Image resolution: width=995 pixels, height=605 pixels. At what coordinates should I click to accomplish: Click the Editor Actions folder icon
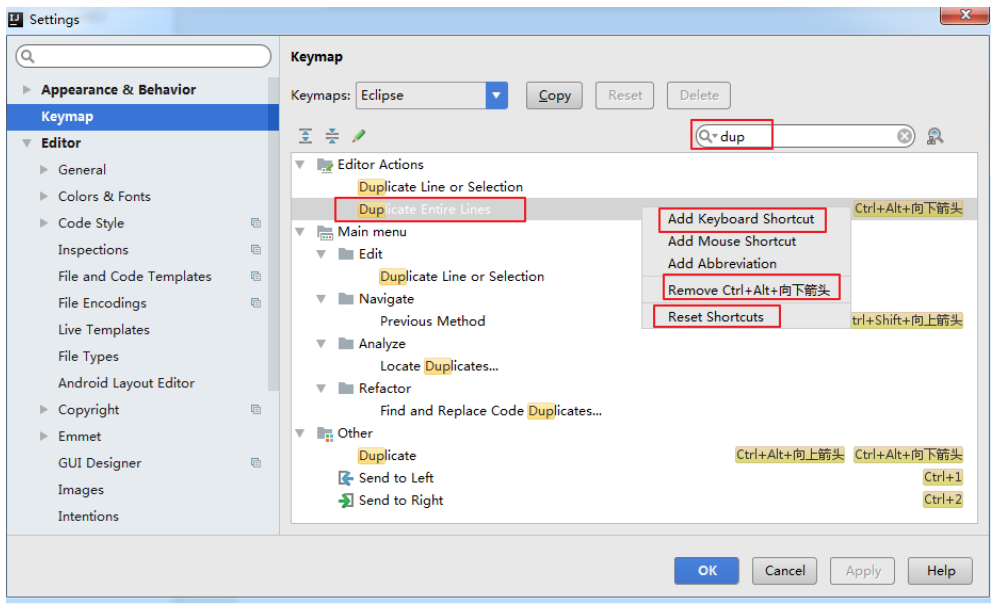point(325,165)
